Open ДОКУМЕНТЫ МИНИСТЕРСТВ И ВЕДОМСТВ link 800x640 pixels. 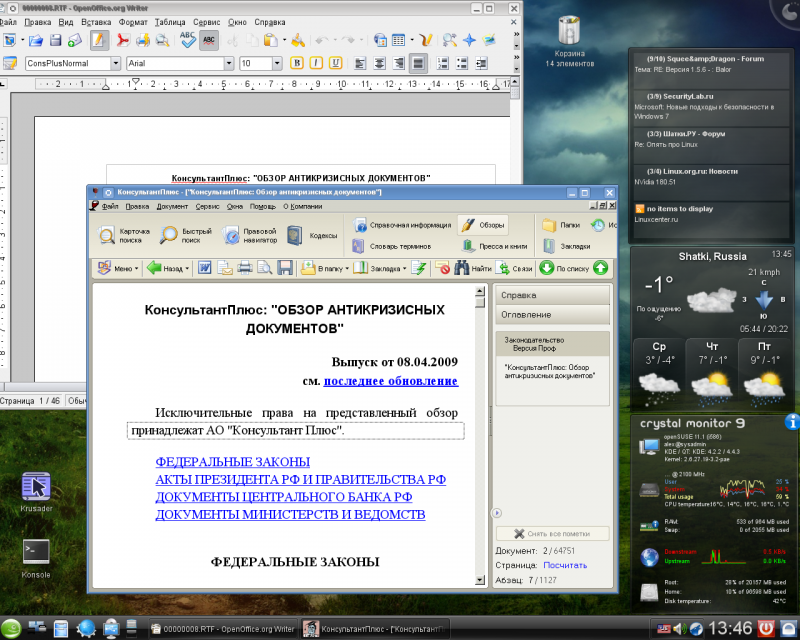coord(290,514)
